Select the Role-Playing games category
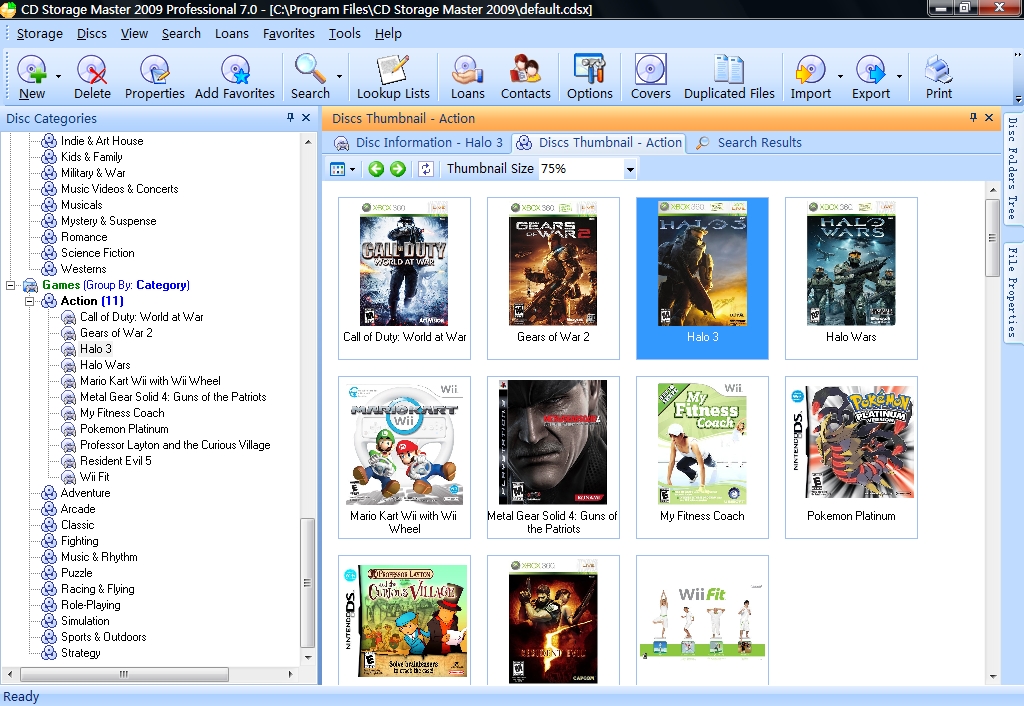This screenshot has width=1024, height=706. pos(90,605)
